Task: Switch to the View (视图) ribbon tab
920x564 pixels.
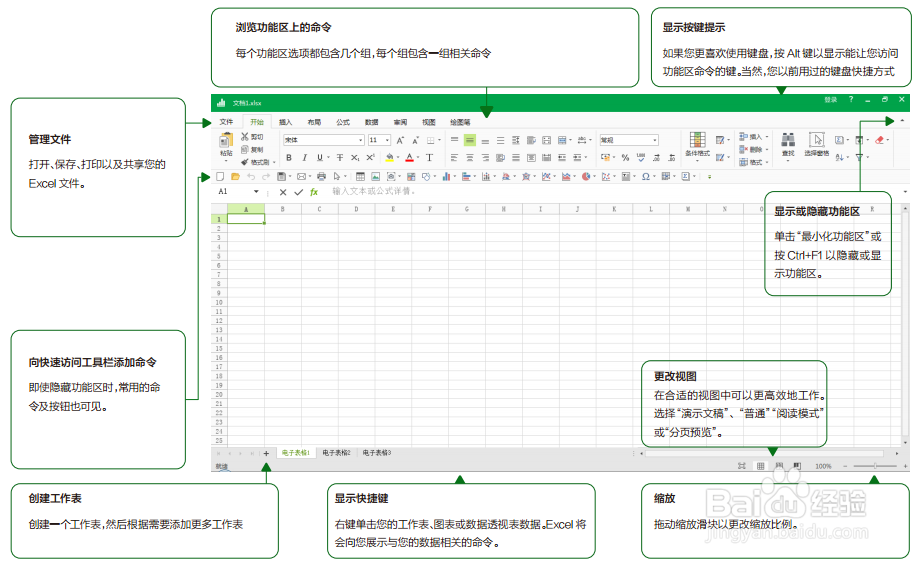Action: pyautogui.click(x=429, y=122)
